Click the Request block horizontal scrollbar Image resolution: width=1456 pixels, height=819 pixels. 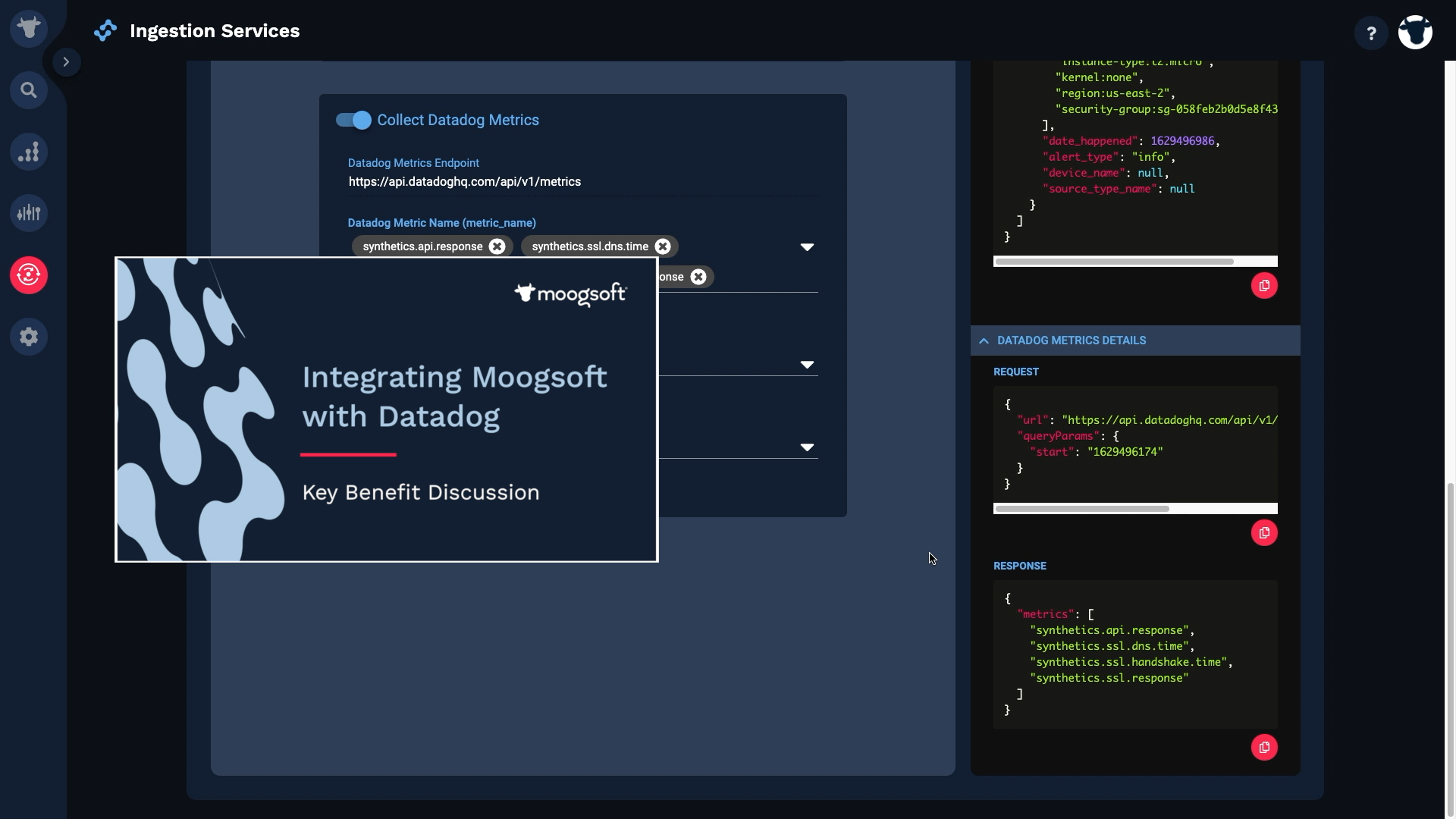coord(1082,509)
